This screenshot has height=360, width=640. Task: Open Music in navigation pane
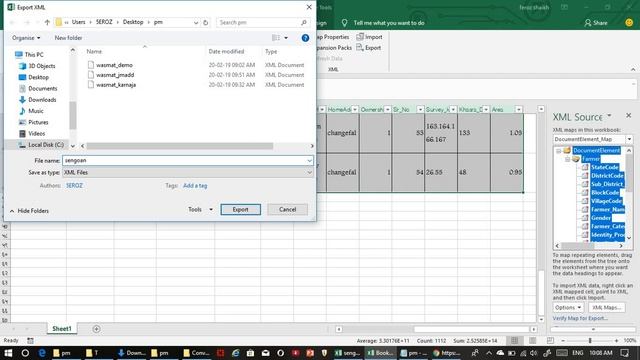31,111
